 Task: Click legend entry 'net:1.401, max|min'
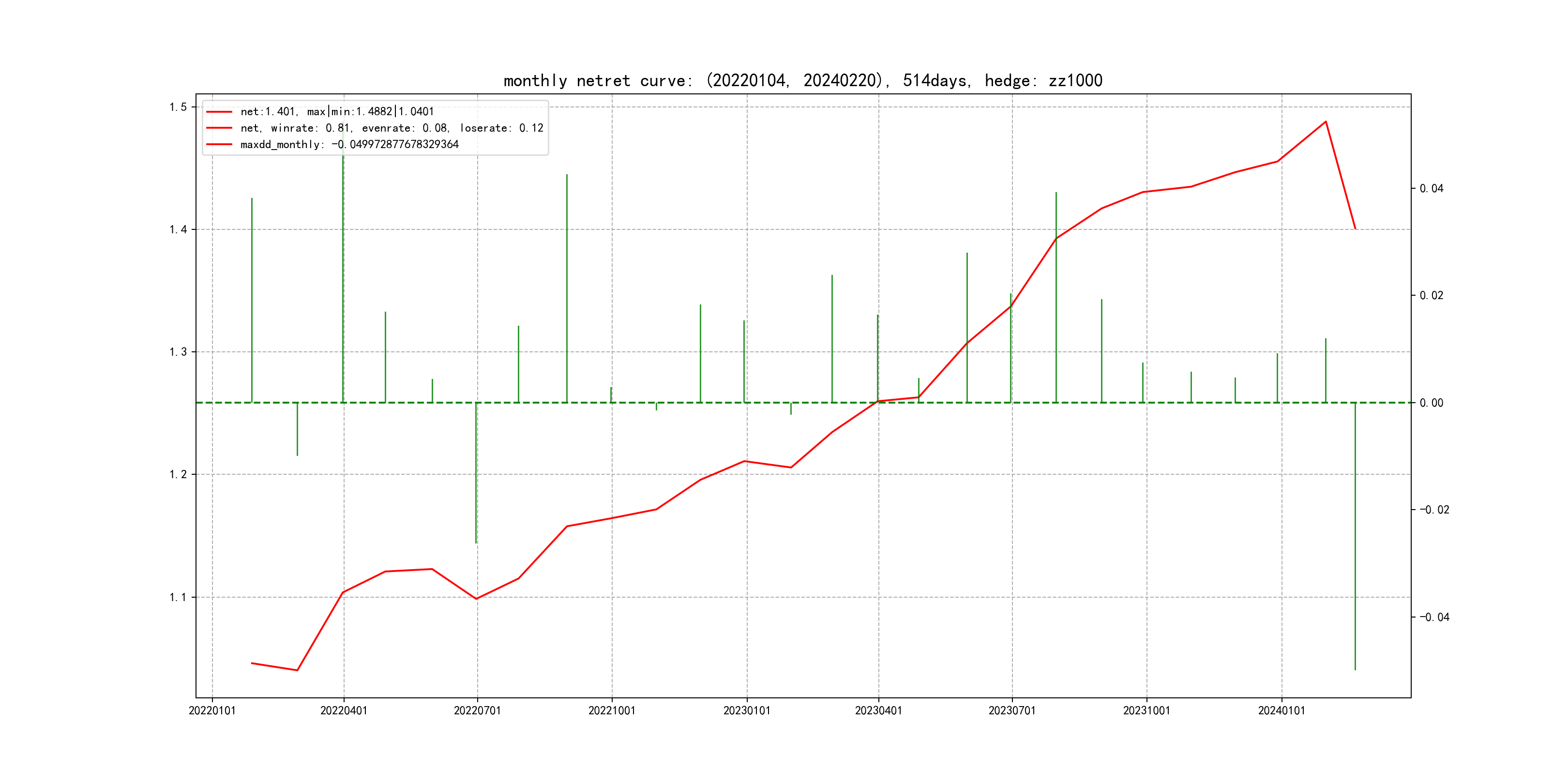337,111
